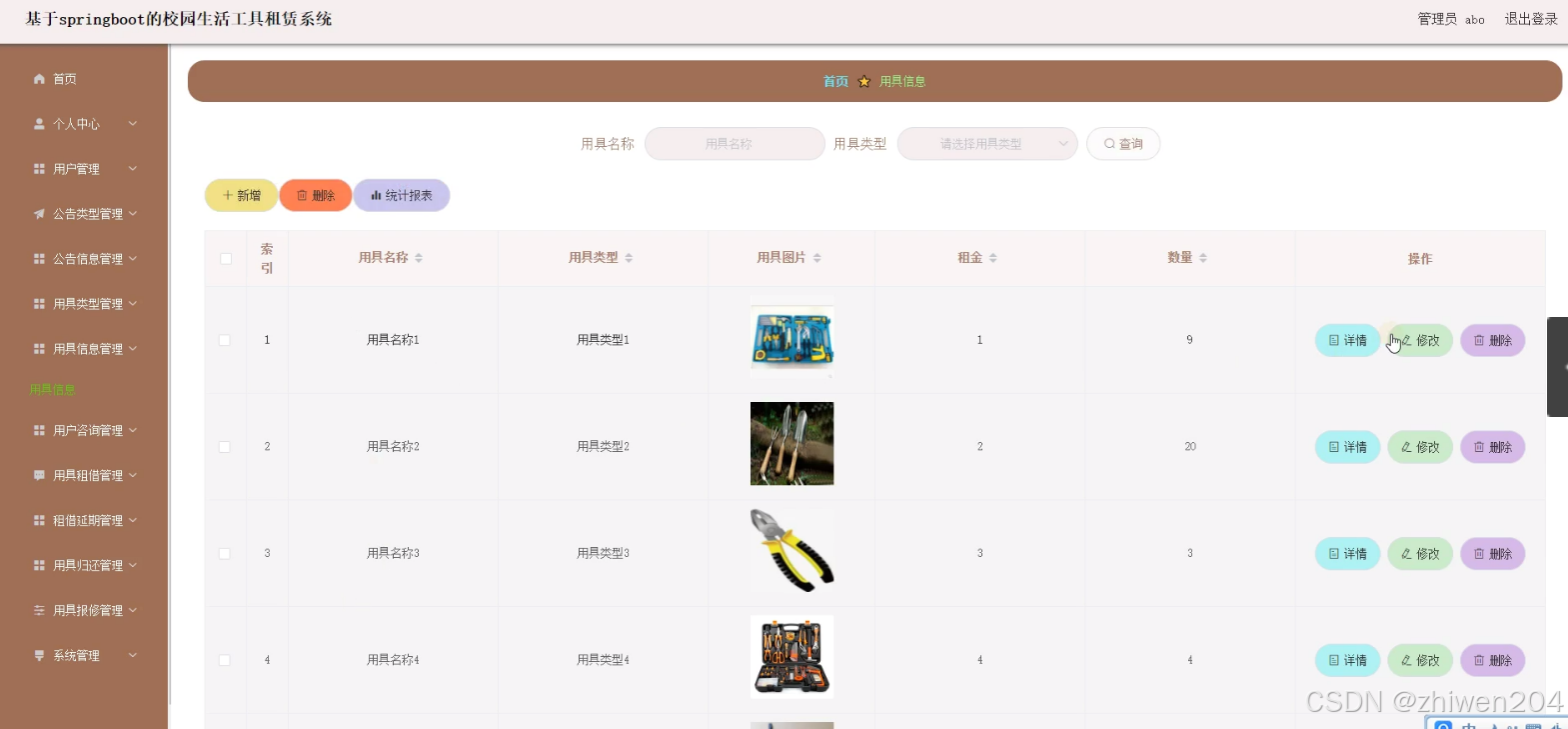
Task: Expand 用具类型管理 chevron
Action: (133, 304)
